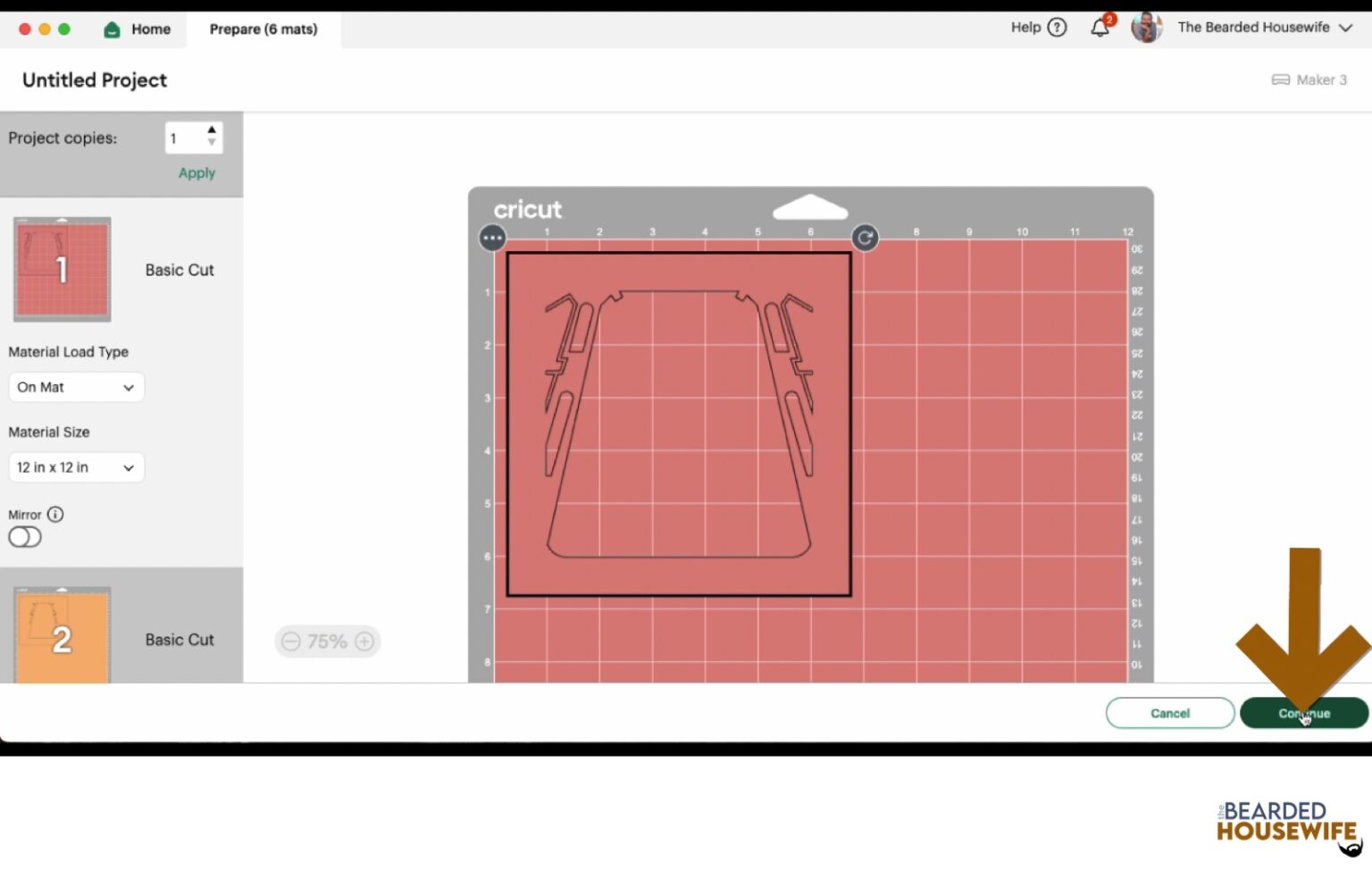This screenshot has height=872, width=1372.
Task: Zoom in with the plus icon
Action: (364, 641)
